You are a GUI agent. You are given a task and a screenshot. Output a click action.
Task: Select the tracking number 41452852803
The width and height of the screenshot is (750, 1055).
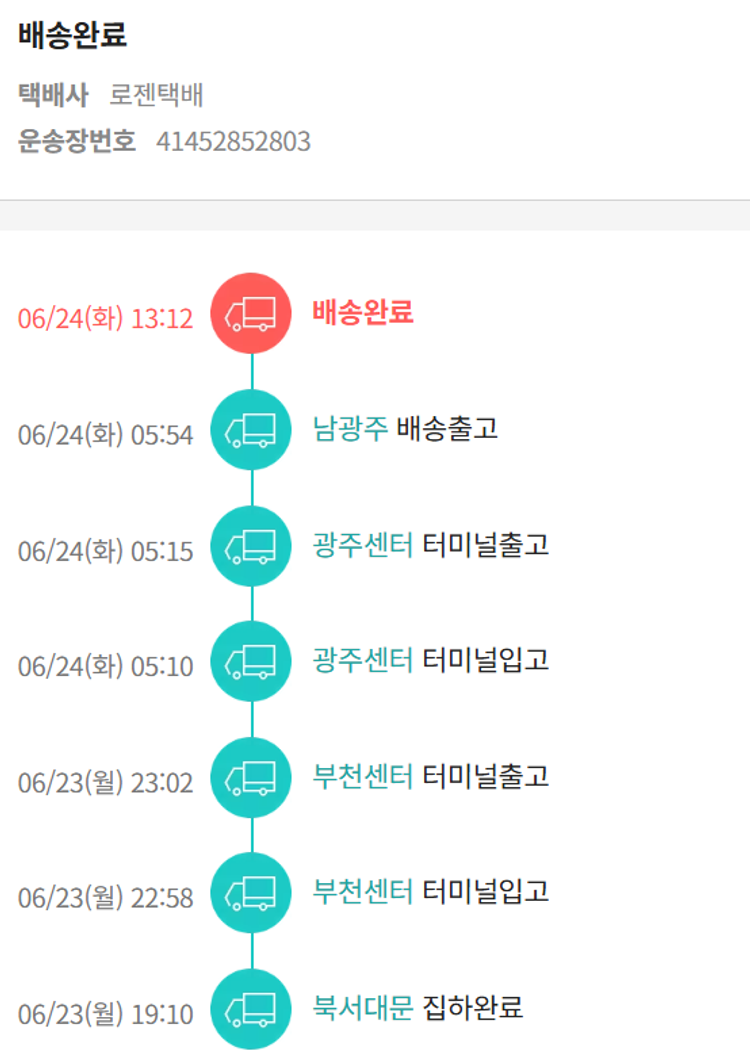(x=233, y=142)
